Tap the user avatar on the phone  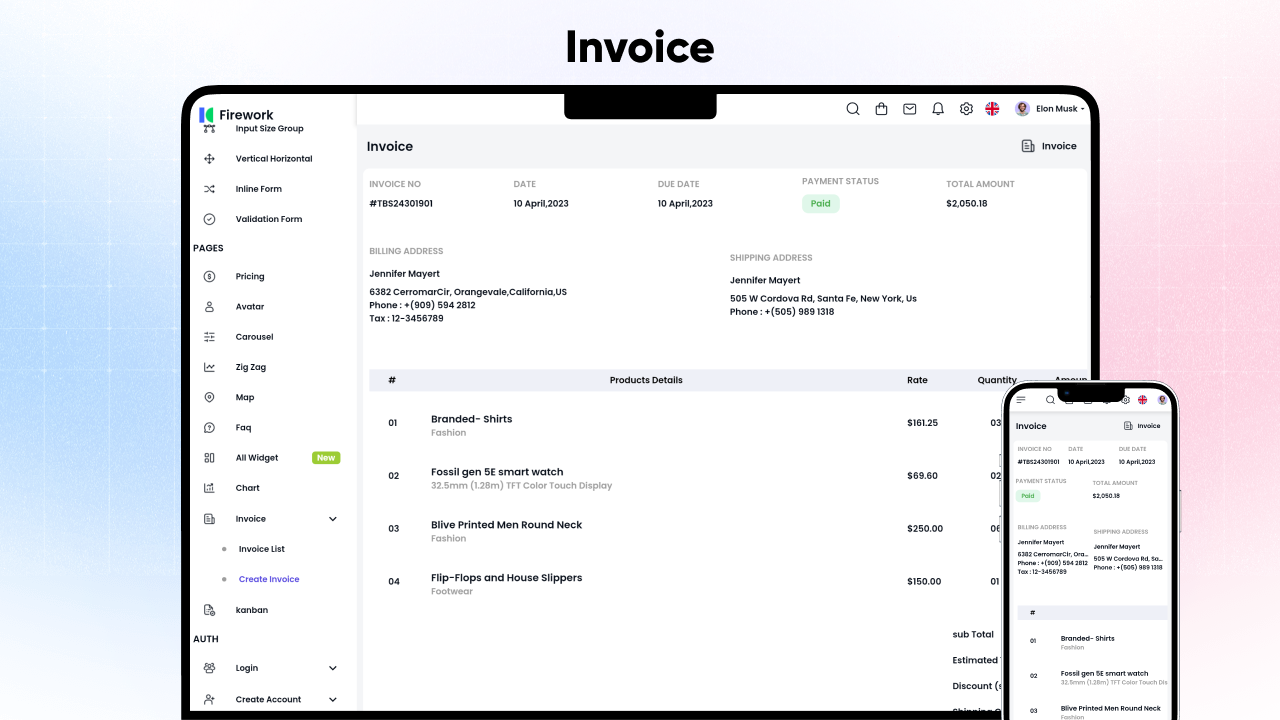[x=1162, y=400]
